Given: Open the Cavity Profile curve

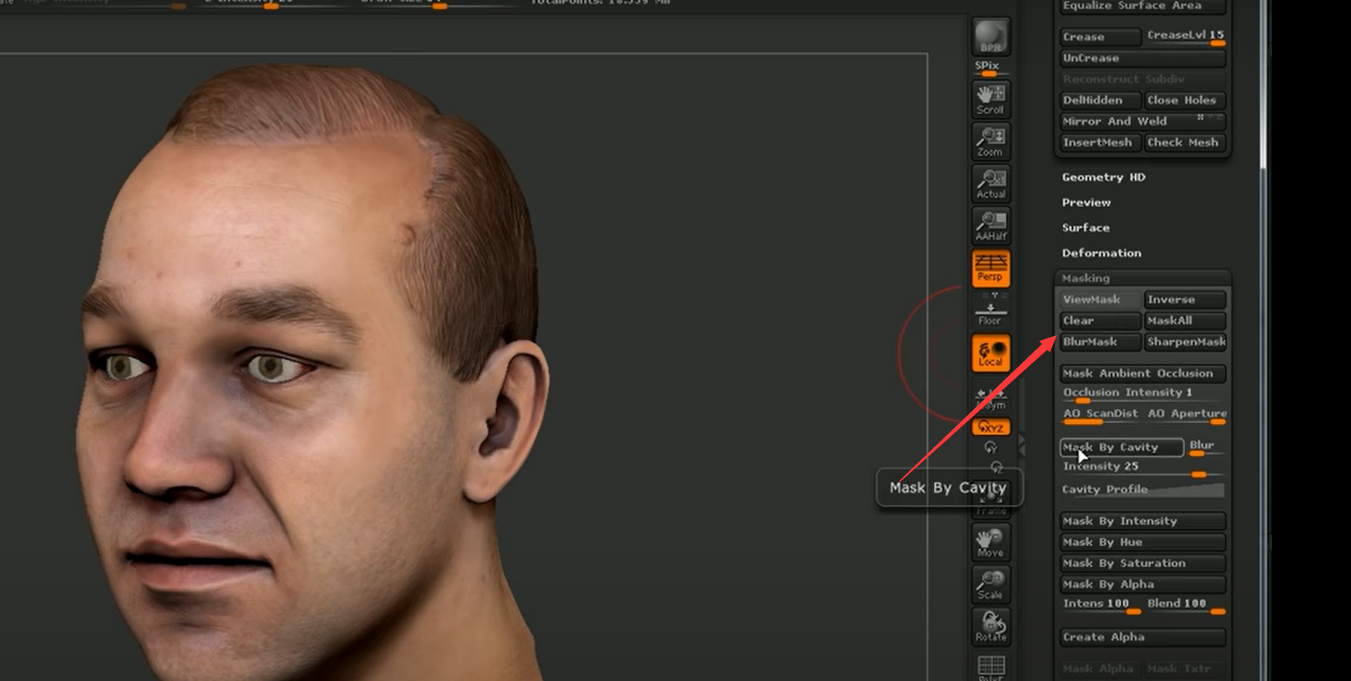Looking at the screenshot, I should pos(1142,489).
